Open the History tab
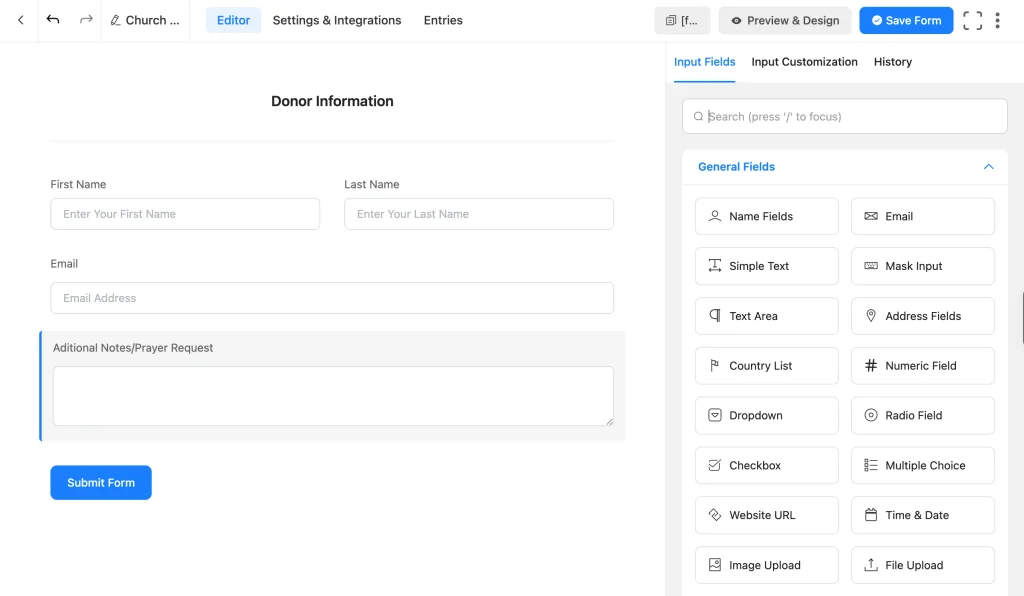 coord(893,62)
